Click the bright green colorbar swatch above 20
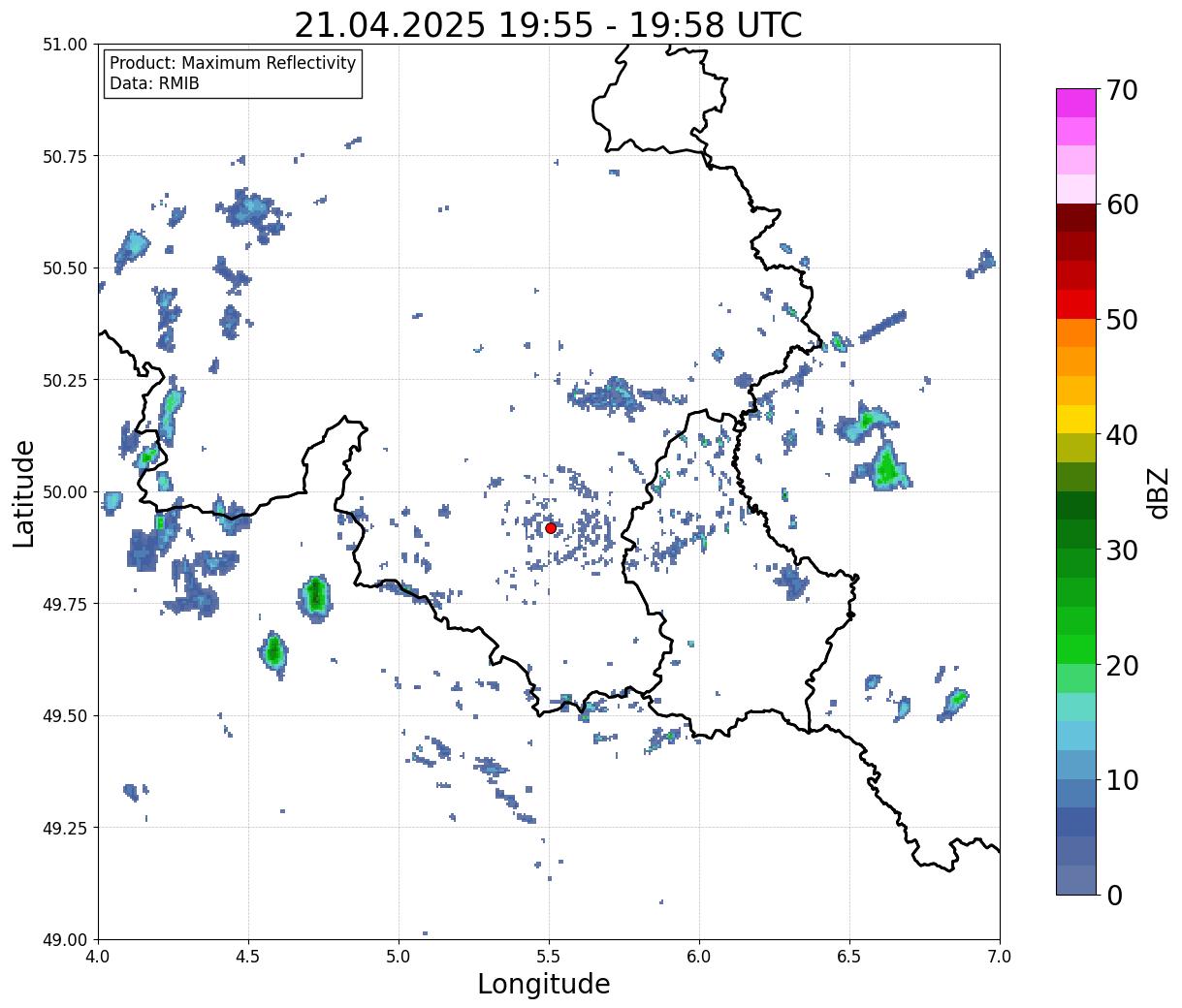1182x1008 pixels. [1076, 649]
